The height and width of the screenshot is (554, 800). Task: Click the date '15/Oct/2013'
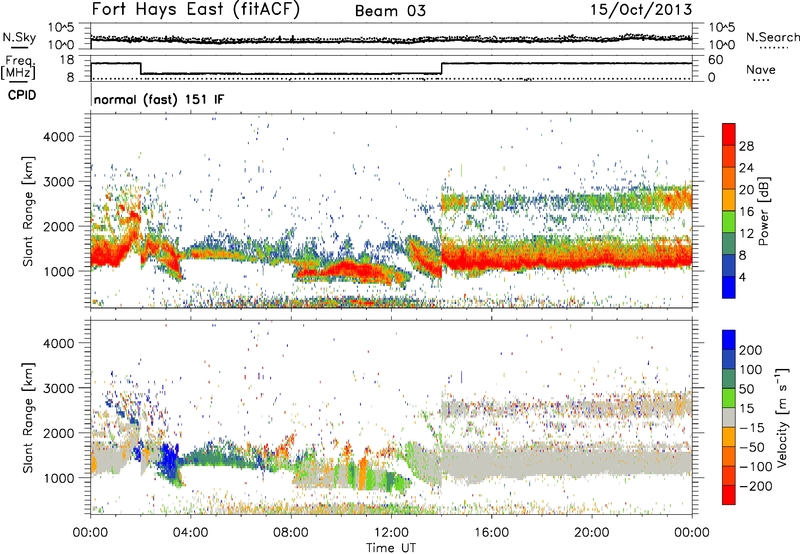(641, 10)
